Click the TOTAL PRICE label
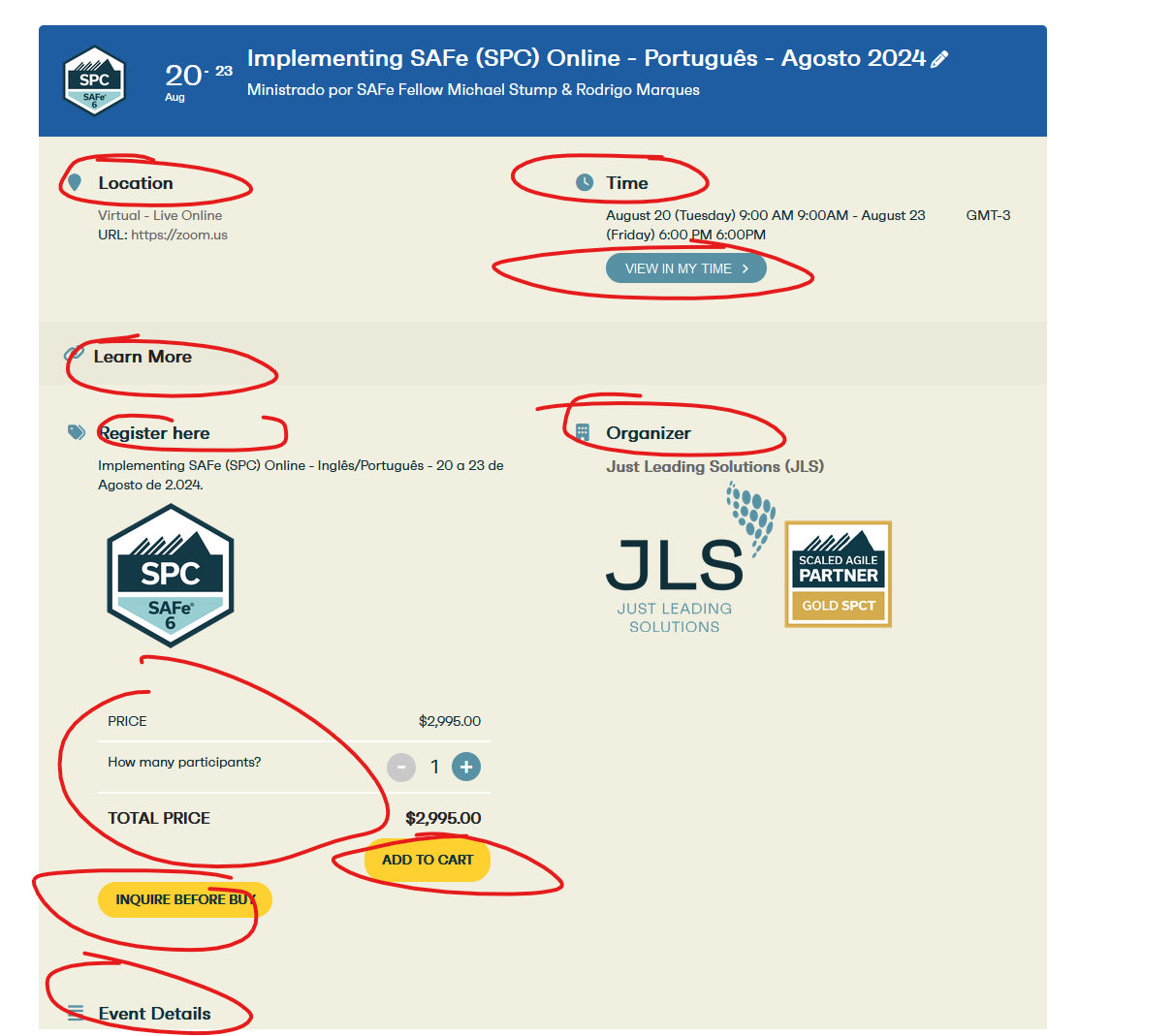The width and height of the screenshot is (1174, 1036). [x=159, y=818]
